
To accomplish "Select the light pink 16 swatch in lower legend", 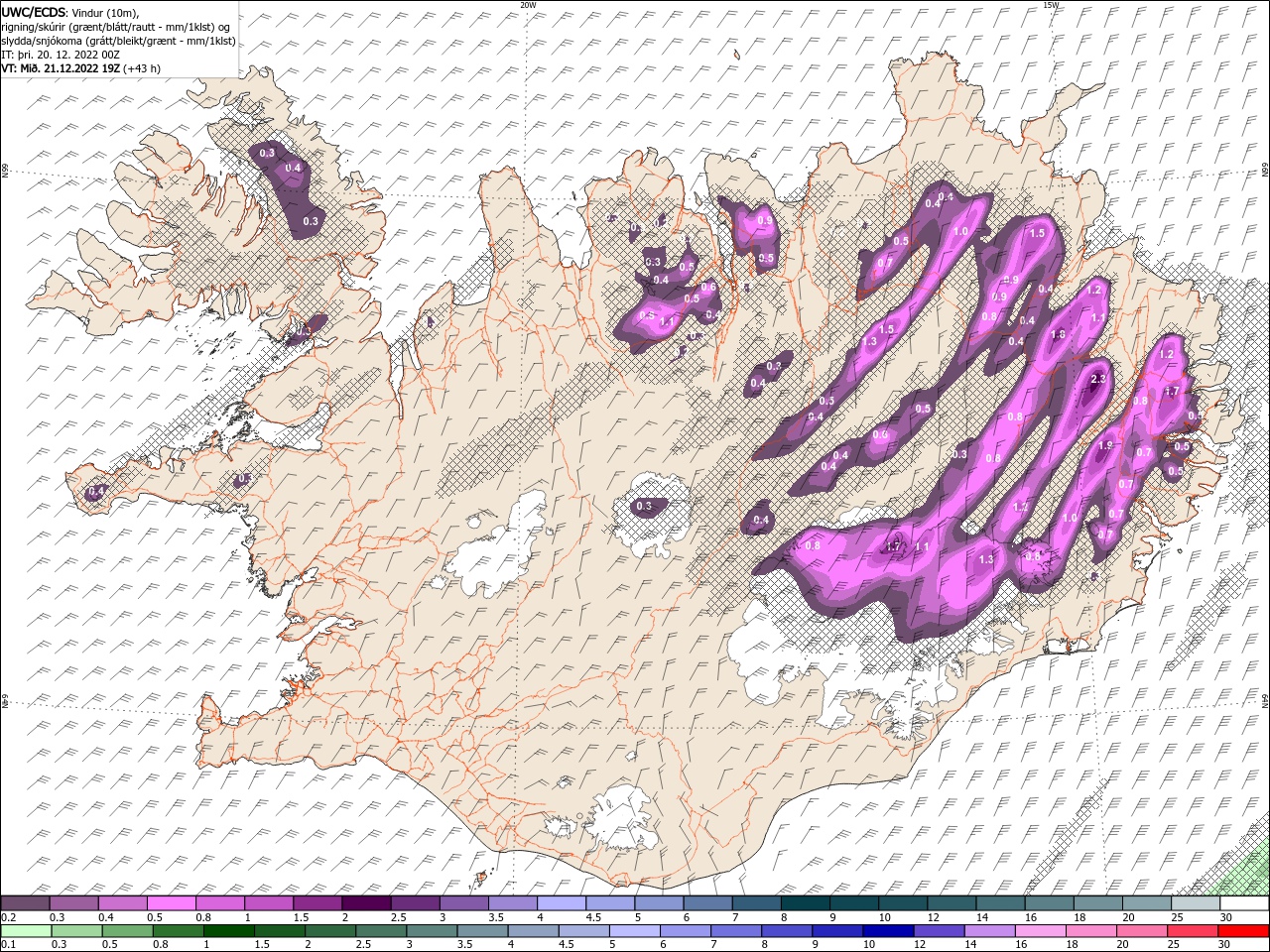I will coord(1041,931).
